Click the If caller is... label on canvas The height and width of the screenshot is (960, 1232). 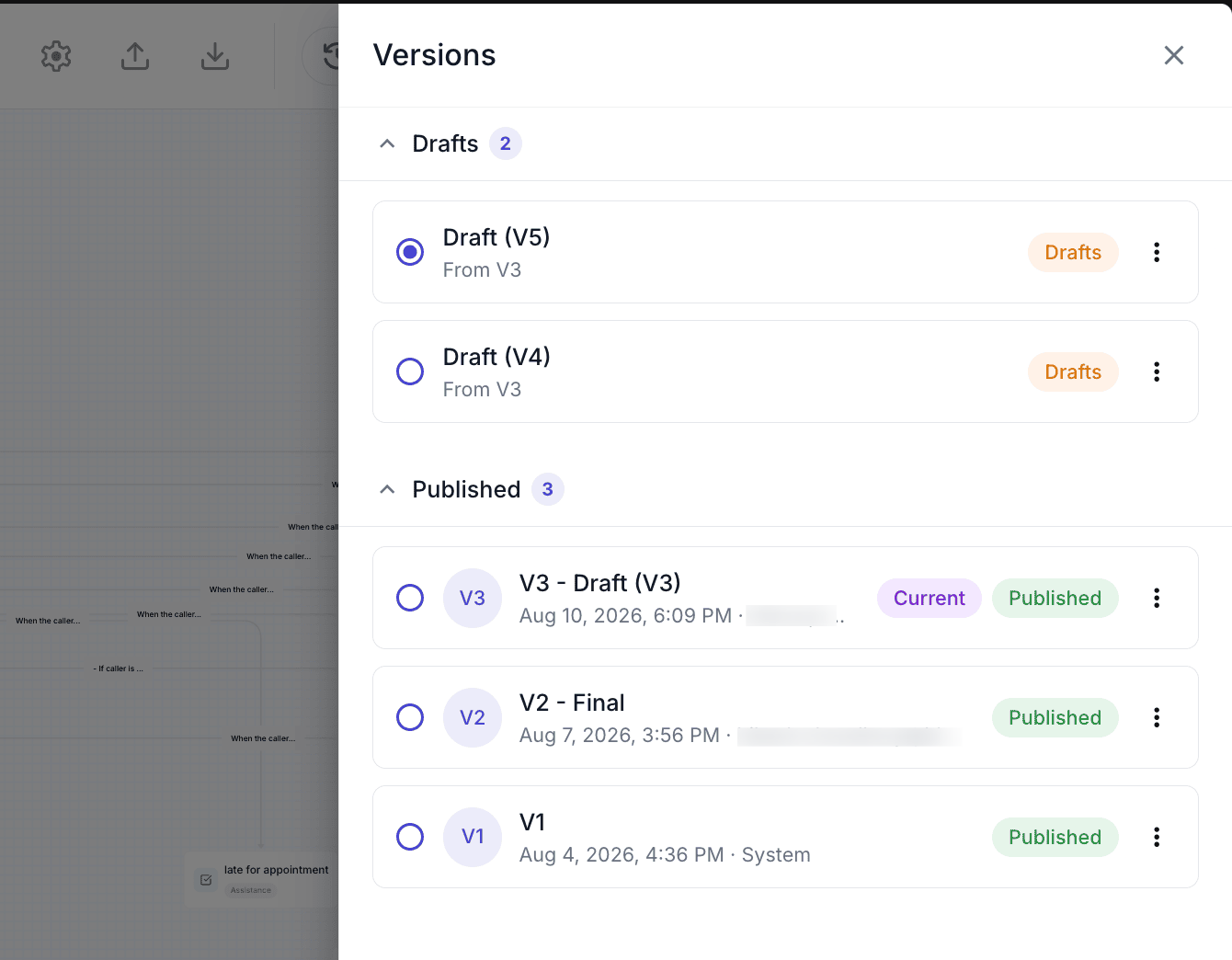pyautogui.click(x=119, y=669)
